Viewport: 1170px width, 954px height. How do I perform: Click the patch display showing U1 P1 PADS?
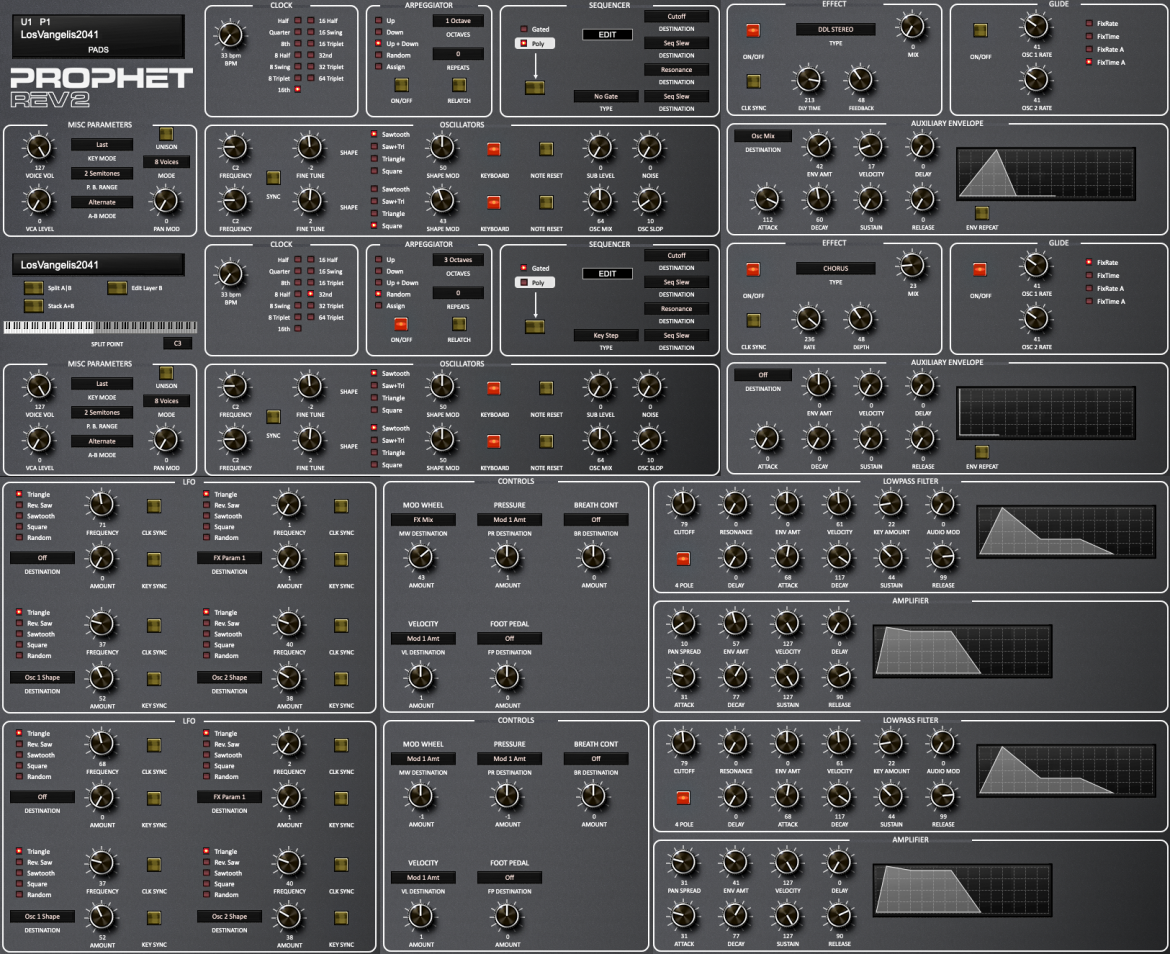click(98, 35)
